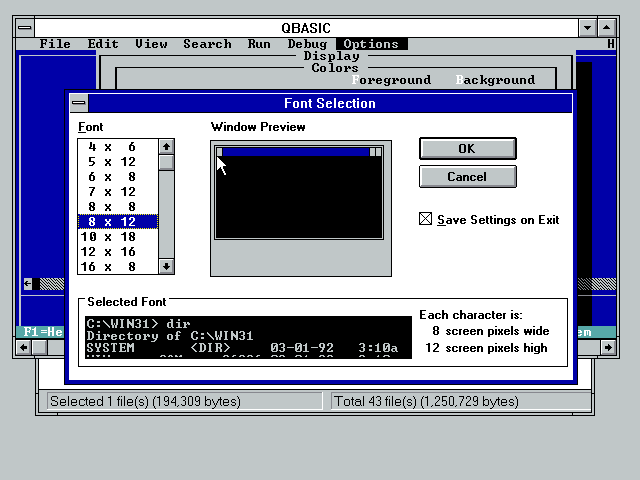The width and height of the screenshot is (640, 480).
Task: Select the 12 x 16 font size
Action: 118,252
